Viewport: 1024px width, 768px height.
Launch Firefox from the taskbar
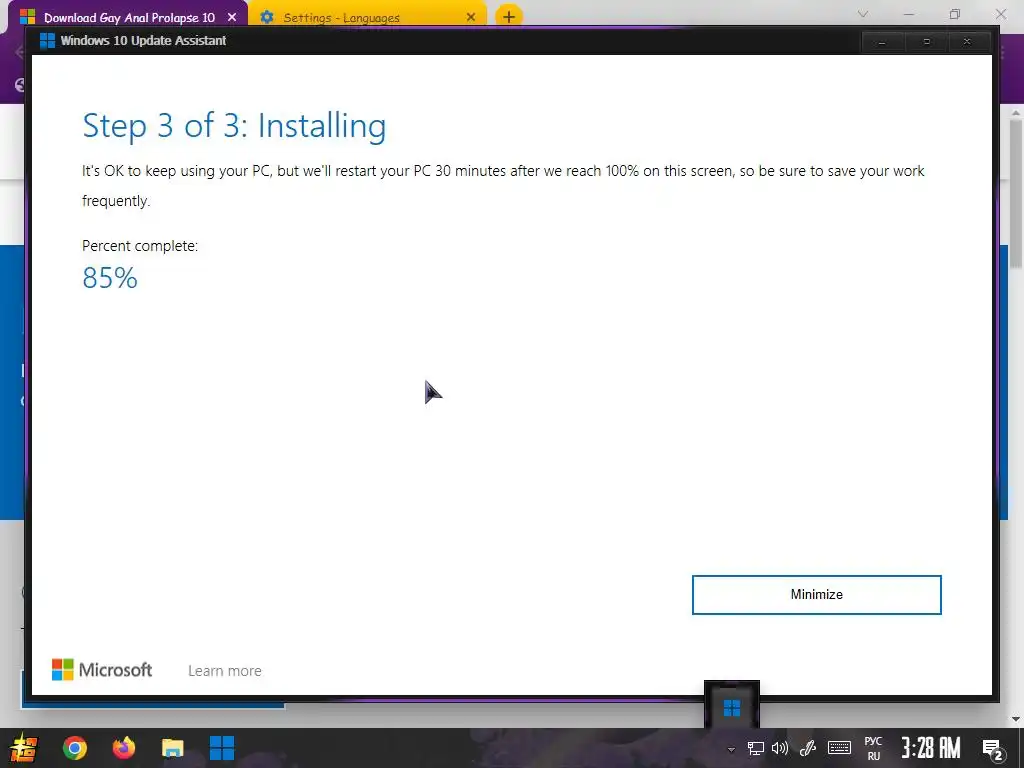[123, 748]
